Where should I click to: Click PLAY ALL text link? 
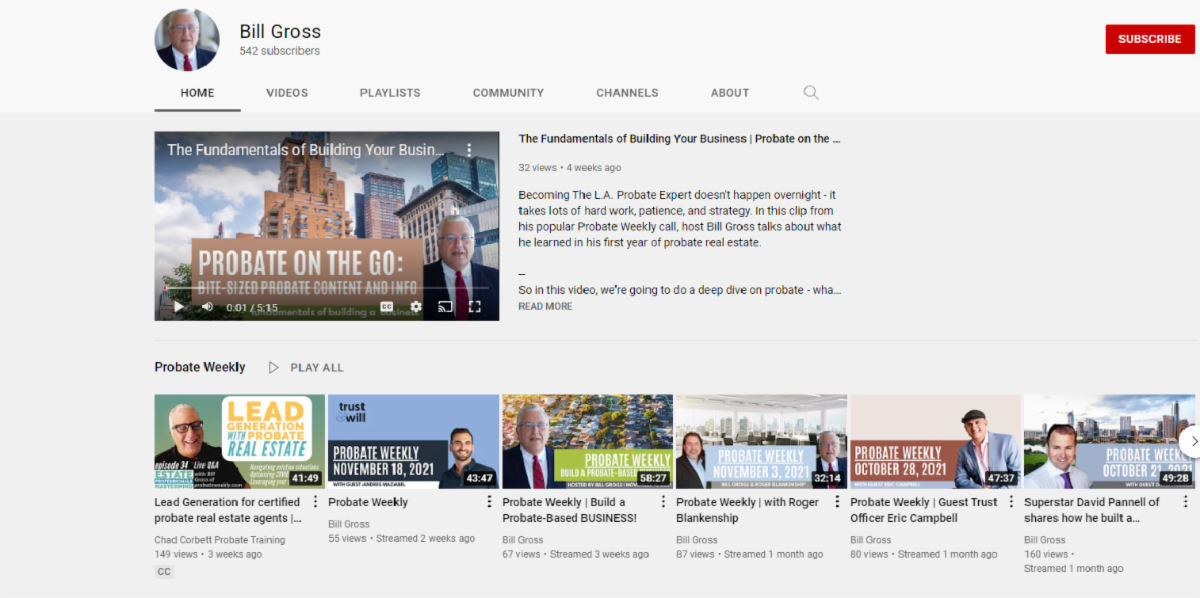coord(317,367)
